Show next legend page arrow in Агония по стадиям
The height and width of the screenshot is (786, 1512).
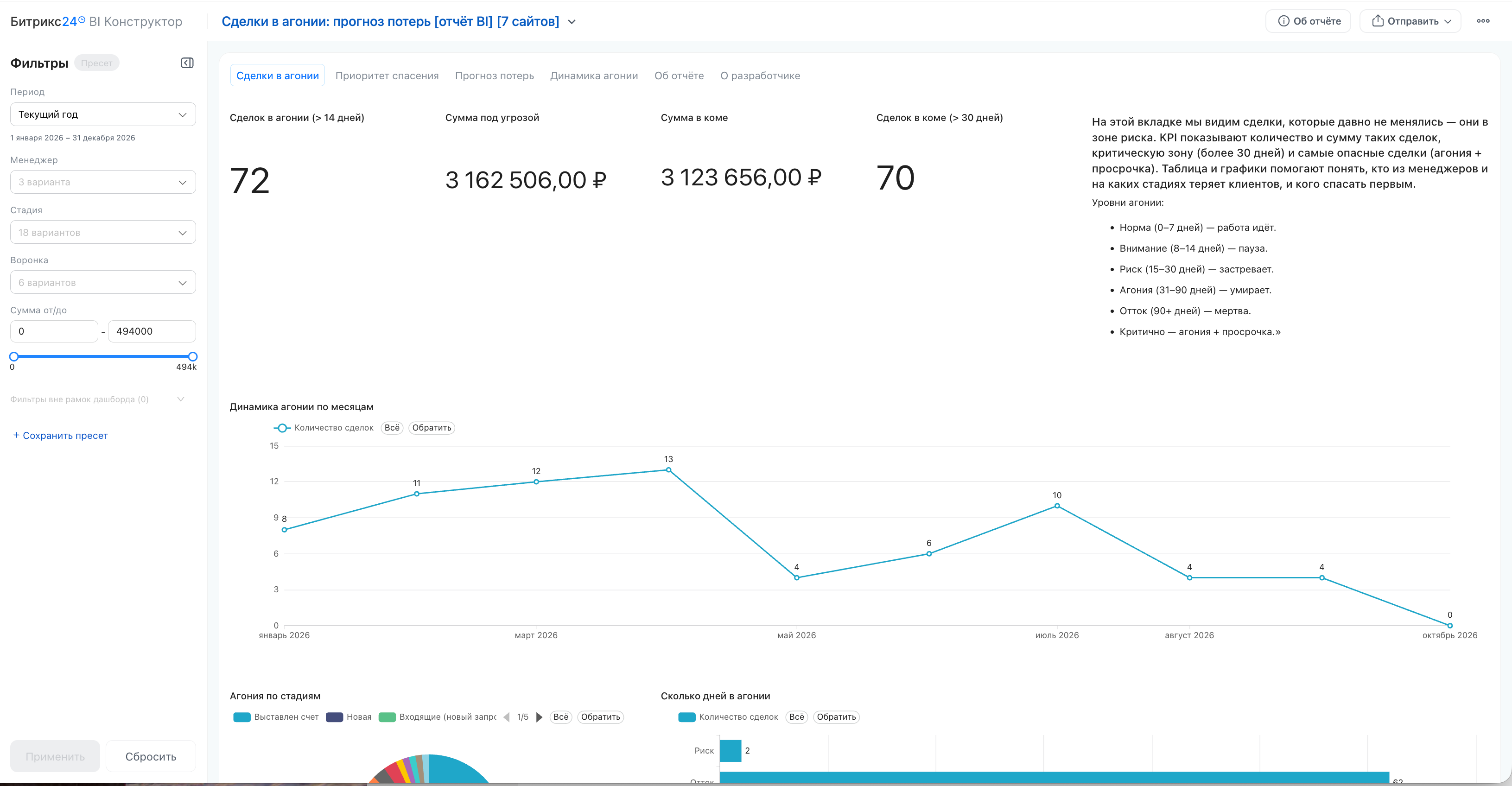tap(539, 717)
